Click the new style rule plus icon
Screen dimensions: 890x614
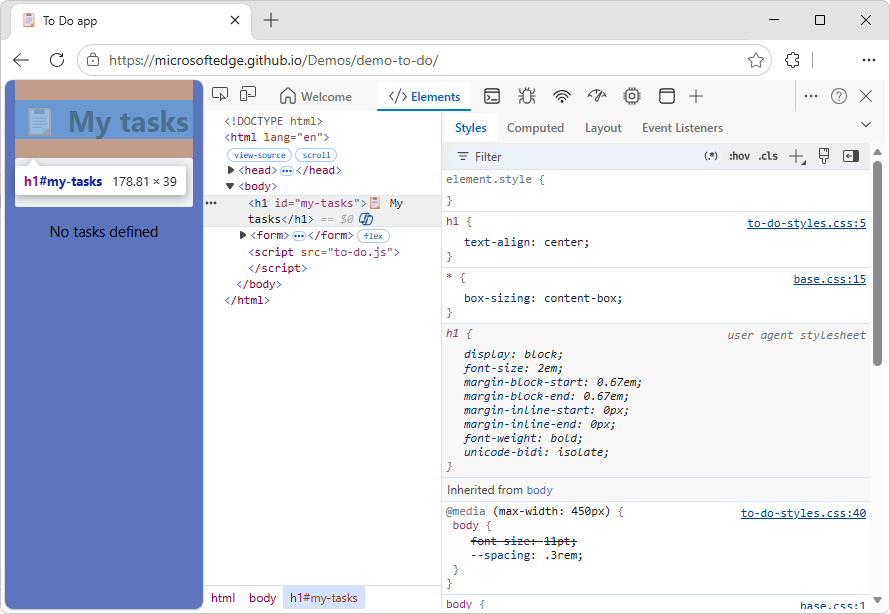click(x=797, y=157)
